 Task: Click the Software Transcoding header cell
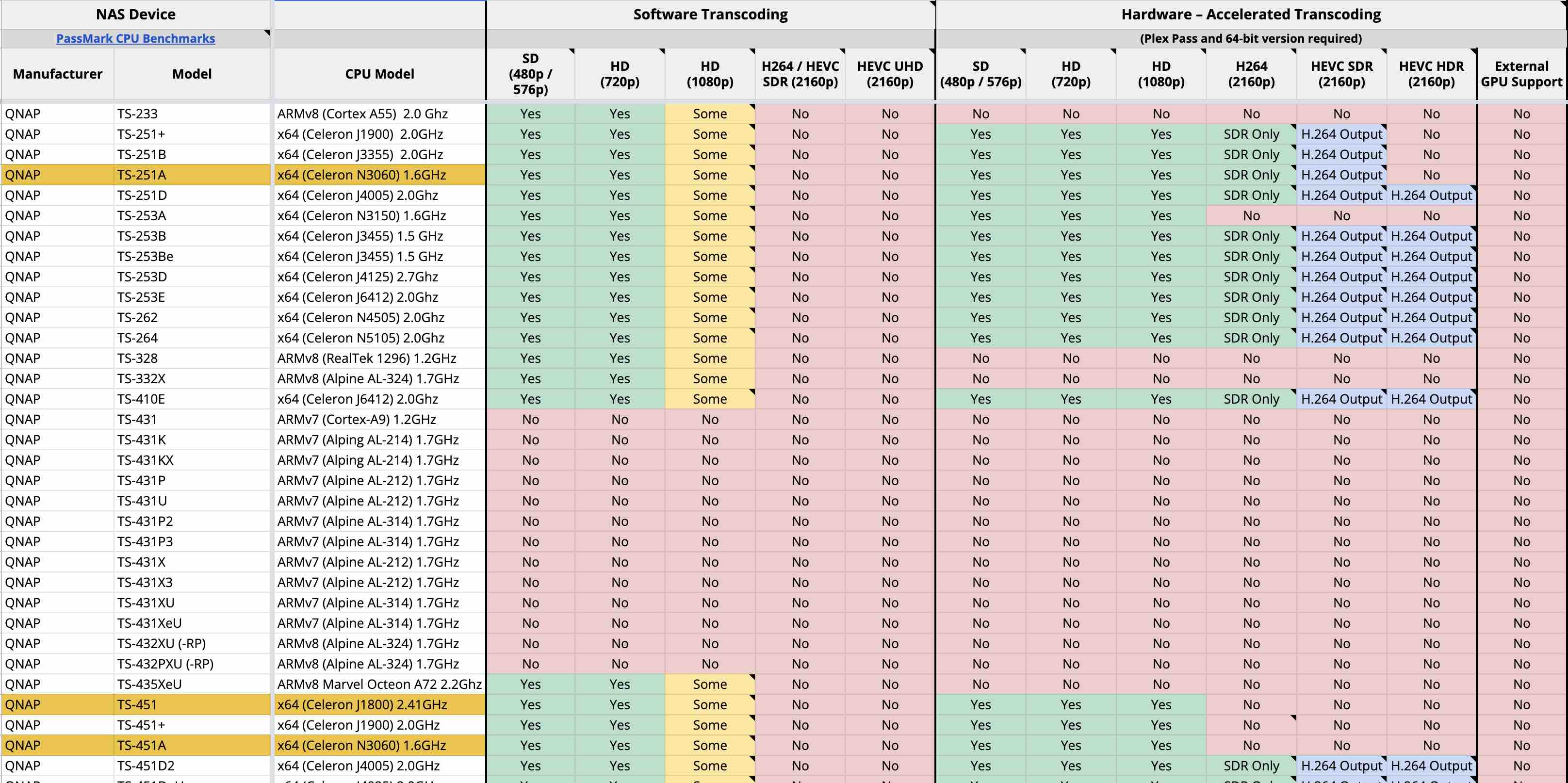pos(710,14)
